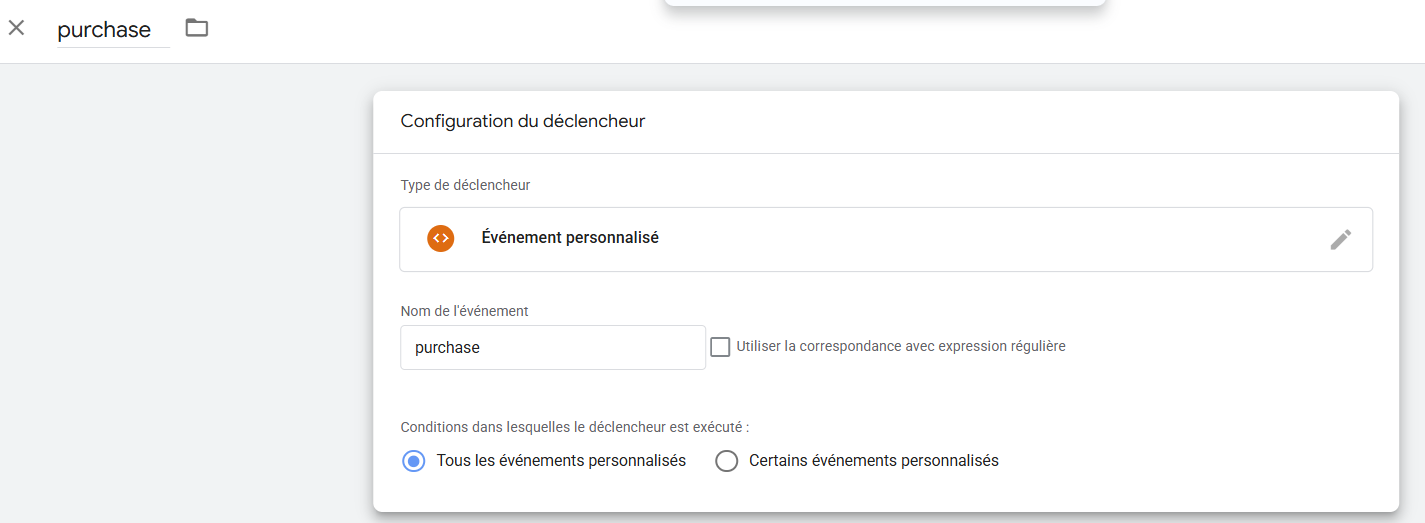Open the 'Événement personnalisé' trigger type selector
The height and width of the screenshot is (523, 1425).
pos(570,239)
